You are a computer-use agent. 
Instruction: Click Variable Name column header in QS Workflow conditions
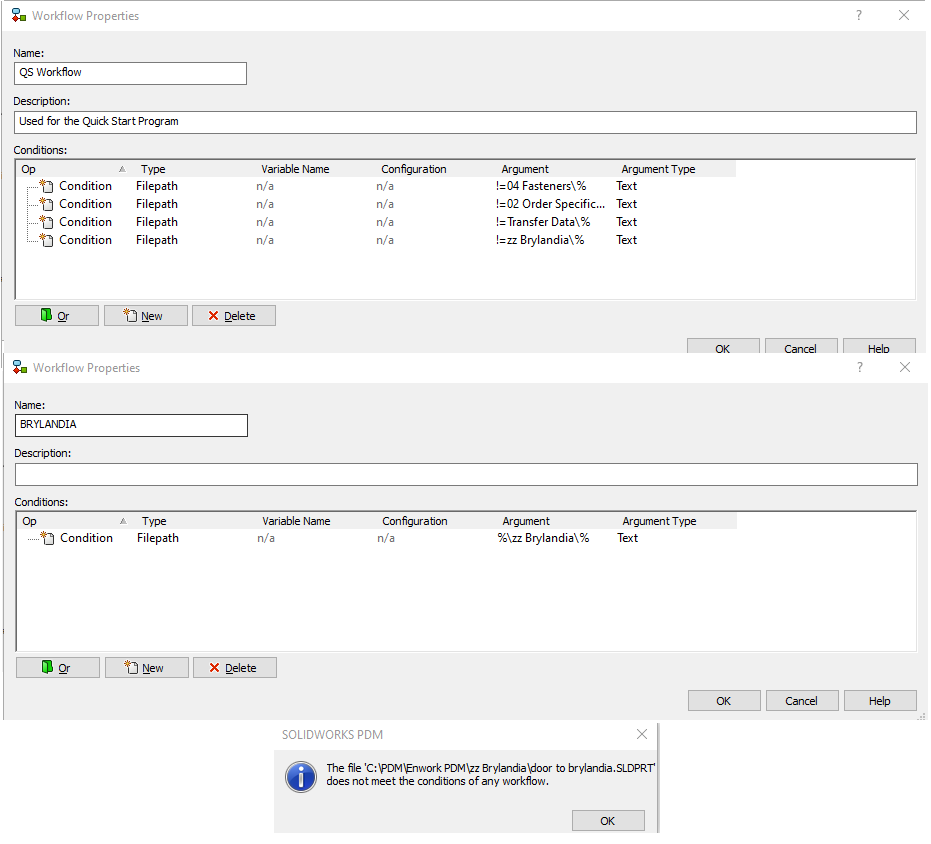(x=314, y=169)
